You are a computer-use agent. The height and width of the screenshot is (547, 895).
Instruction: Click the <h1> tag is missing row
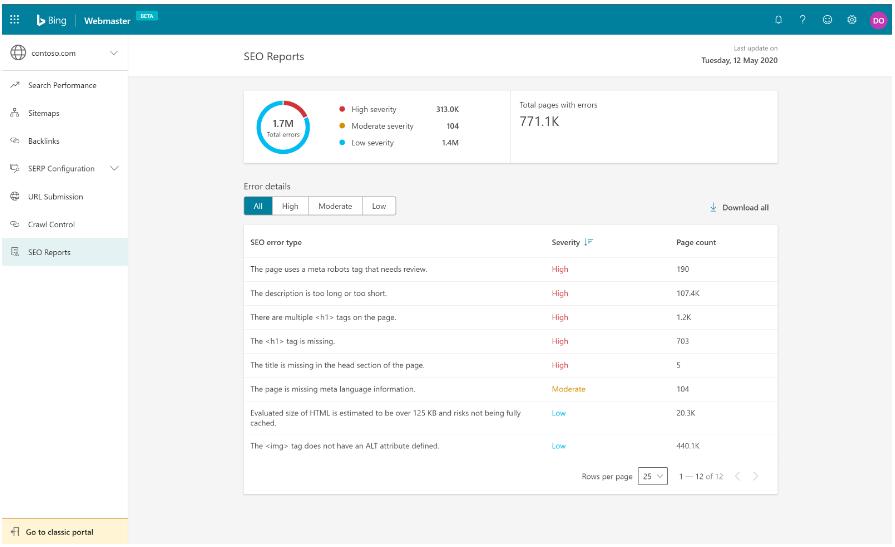(x=510, y=341)
